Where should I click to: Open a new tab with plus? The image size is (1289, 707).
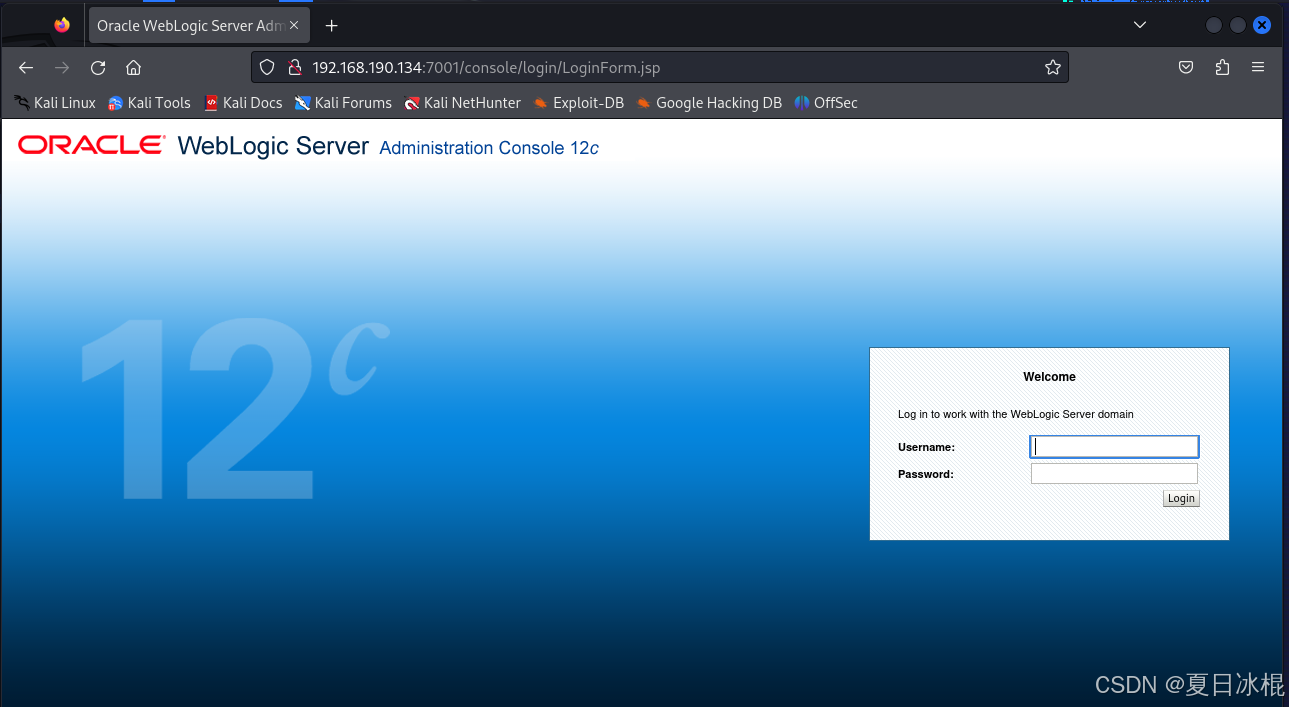332,26
